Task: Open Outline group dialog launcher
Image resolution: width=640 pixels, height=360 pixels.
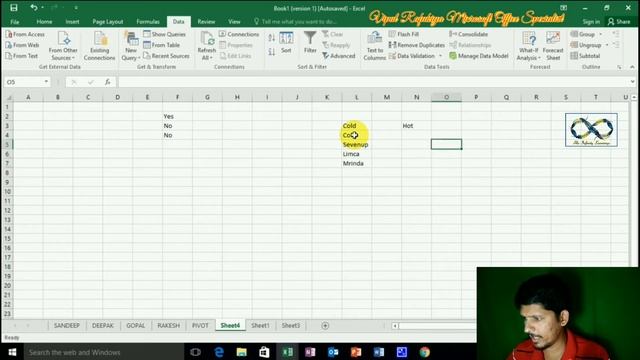Action: 619,67
